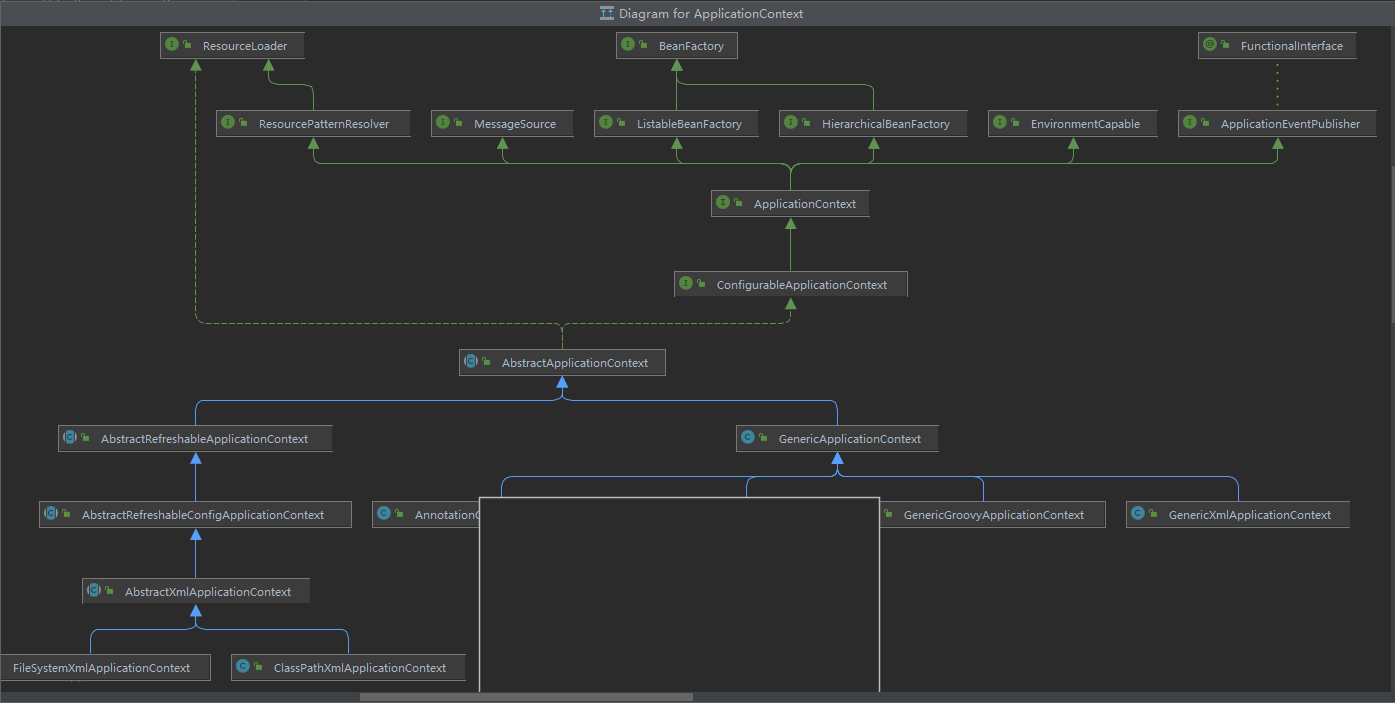Click the class icon on ClassPathXmlApplicationContext node
The width and height of the screenshot is (1395, 703).
point(243,667)
